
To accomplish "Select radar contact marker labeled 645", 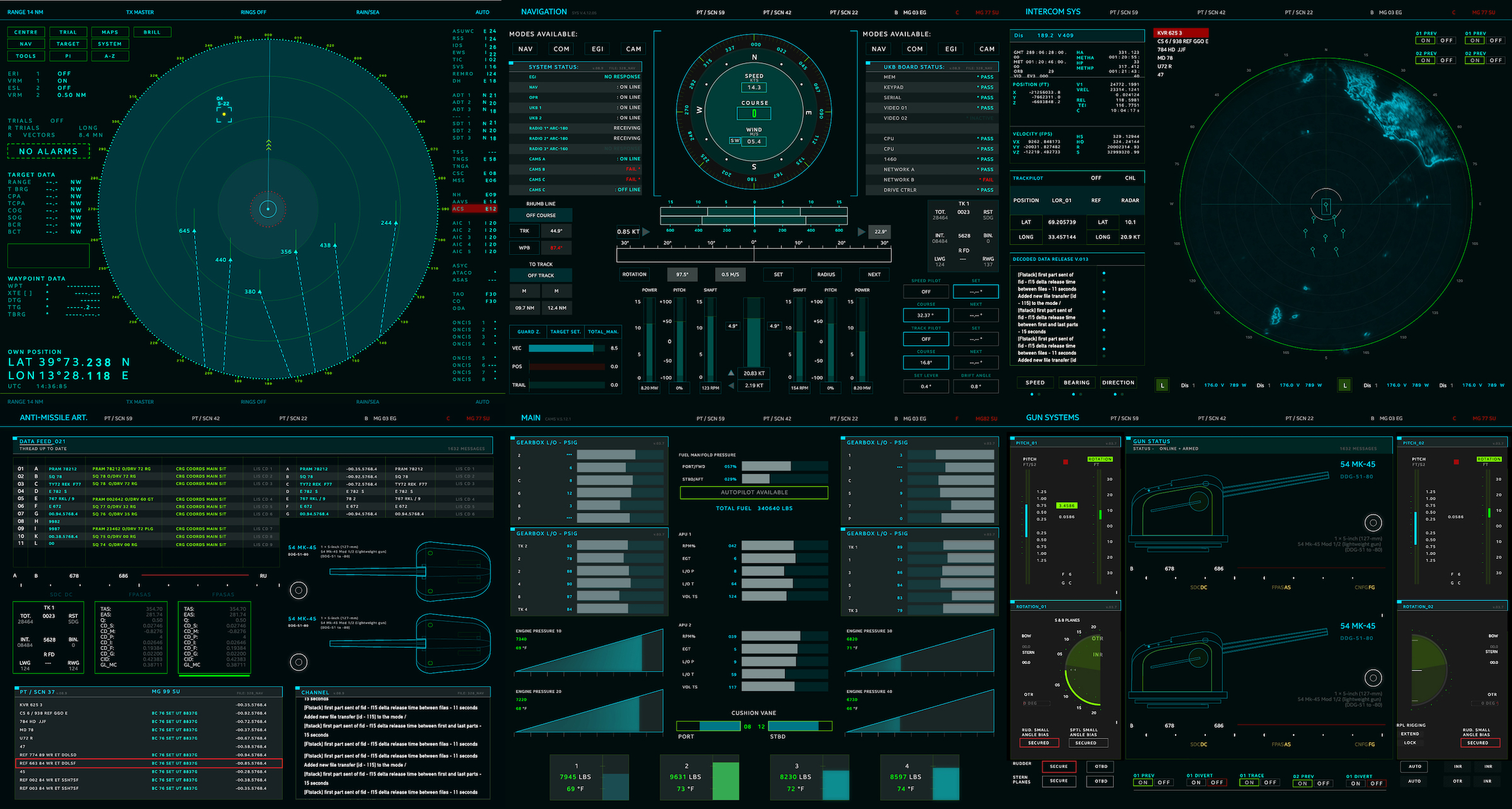I will [x=194, y=231].
